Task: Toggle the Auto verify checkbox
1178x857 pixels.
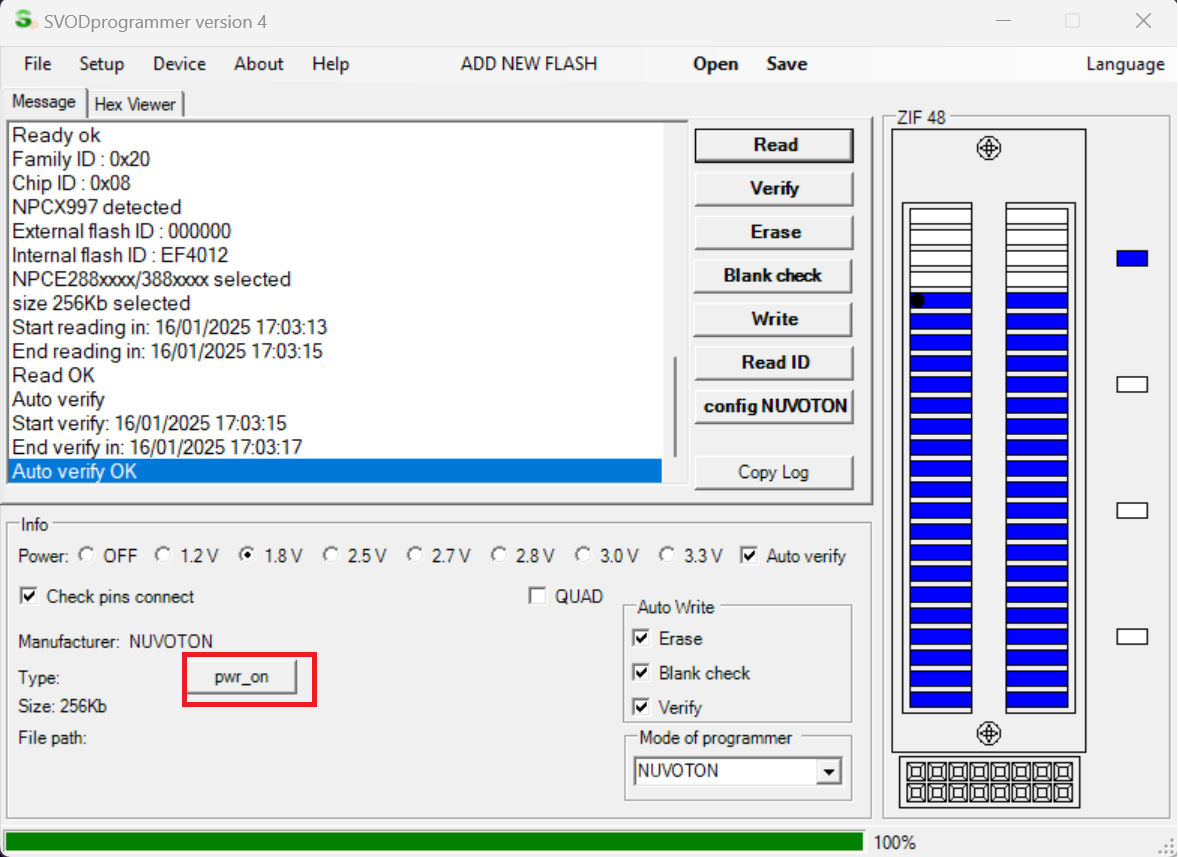Action: pyautogui.click(x=749, y=555)
